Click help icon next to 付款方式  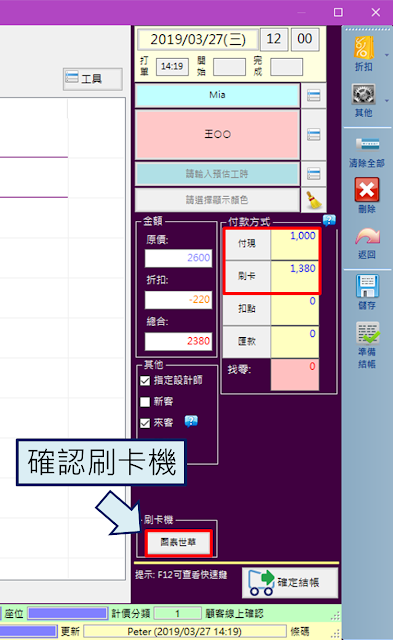point(329,220)
